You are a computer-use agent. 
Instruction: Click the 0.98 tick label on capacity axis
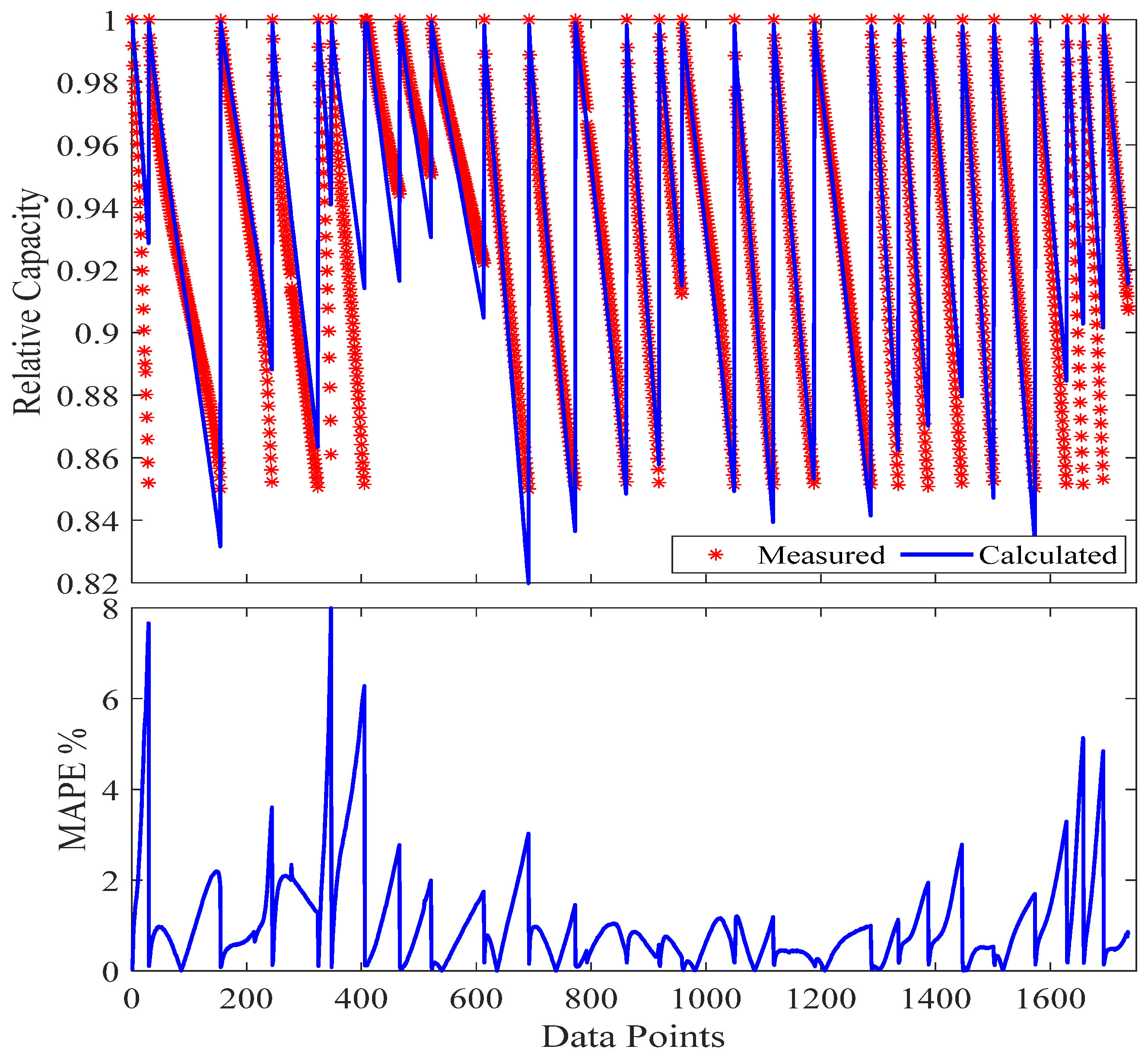click(x=87, y=83)
